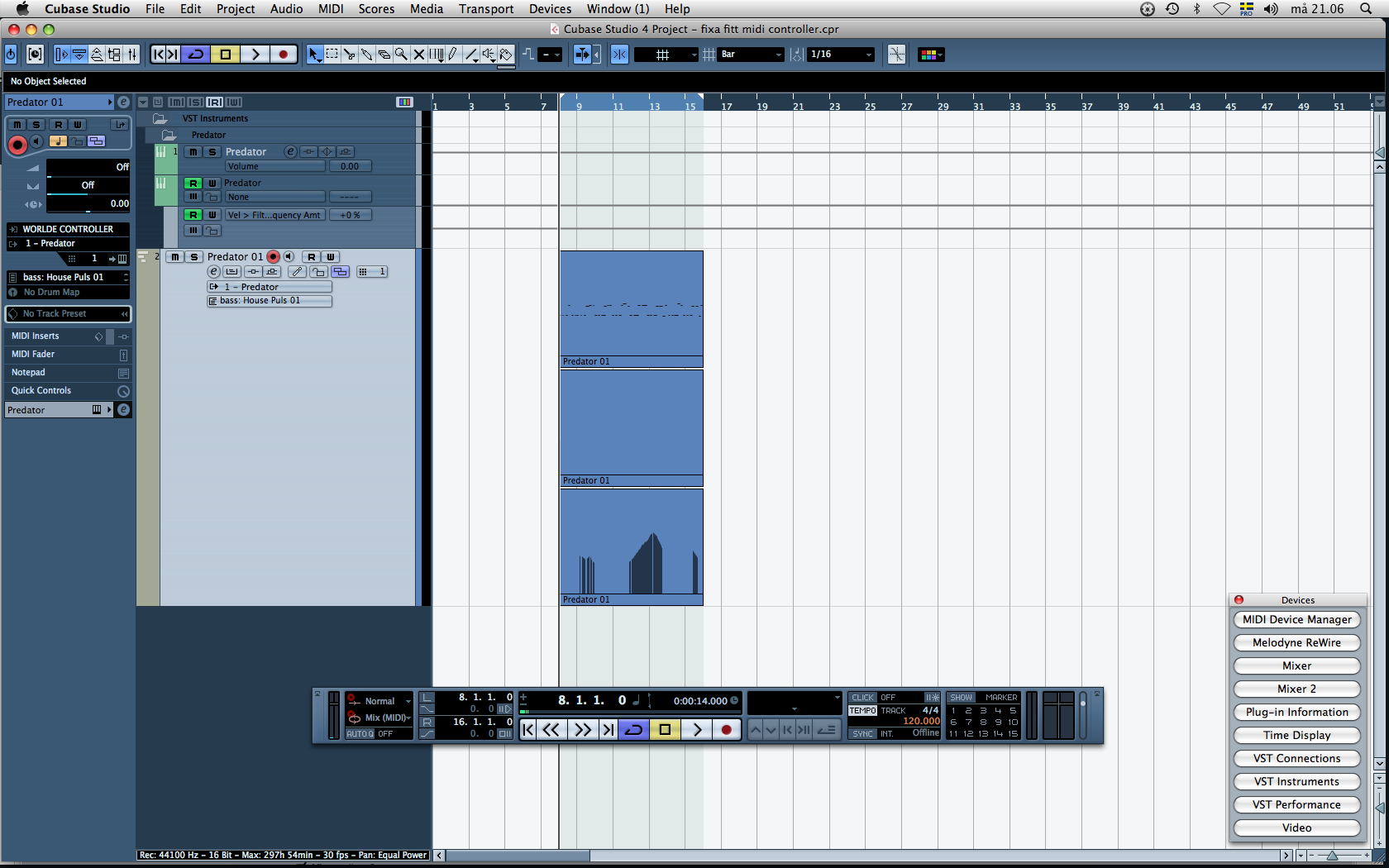1389x868 pixels.
Task: Open Volume automation parameter dropdown
Action: pyautogui.click(x=275, y=166)
